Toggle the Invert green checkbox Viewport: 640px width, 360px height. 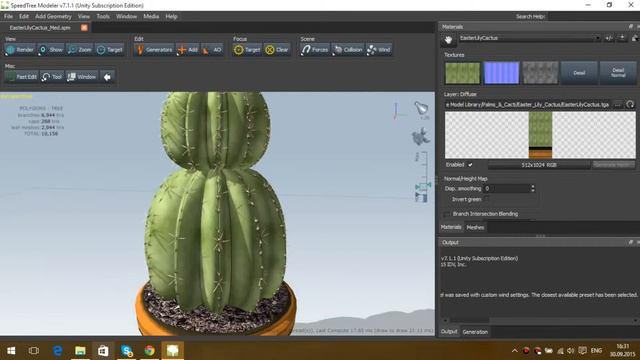tap(487, 199)
